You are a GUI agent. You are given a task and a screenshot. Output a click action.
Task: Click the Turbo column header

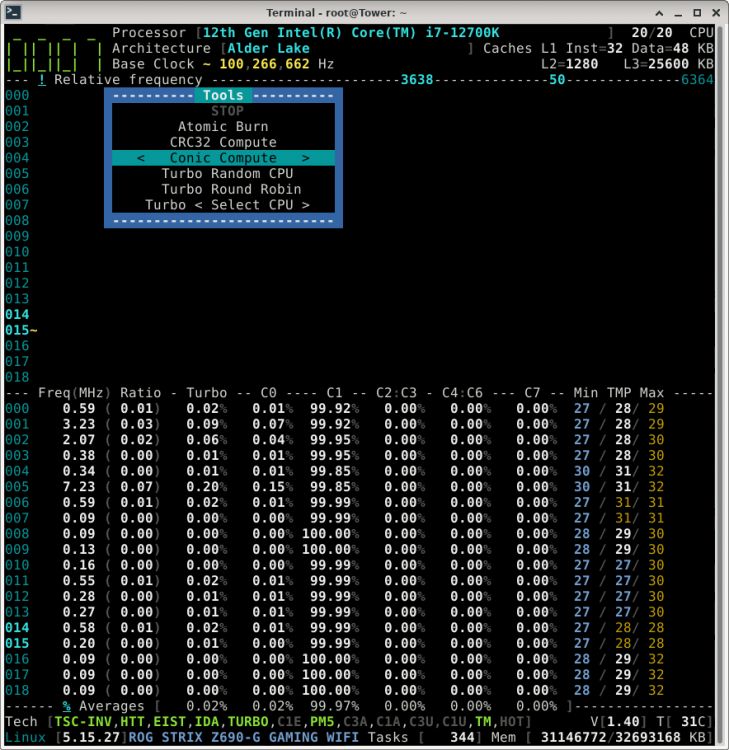pos(207,393)
